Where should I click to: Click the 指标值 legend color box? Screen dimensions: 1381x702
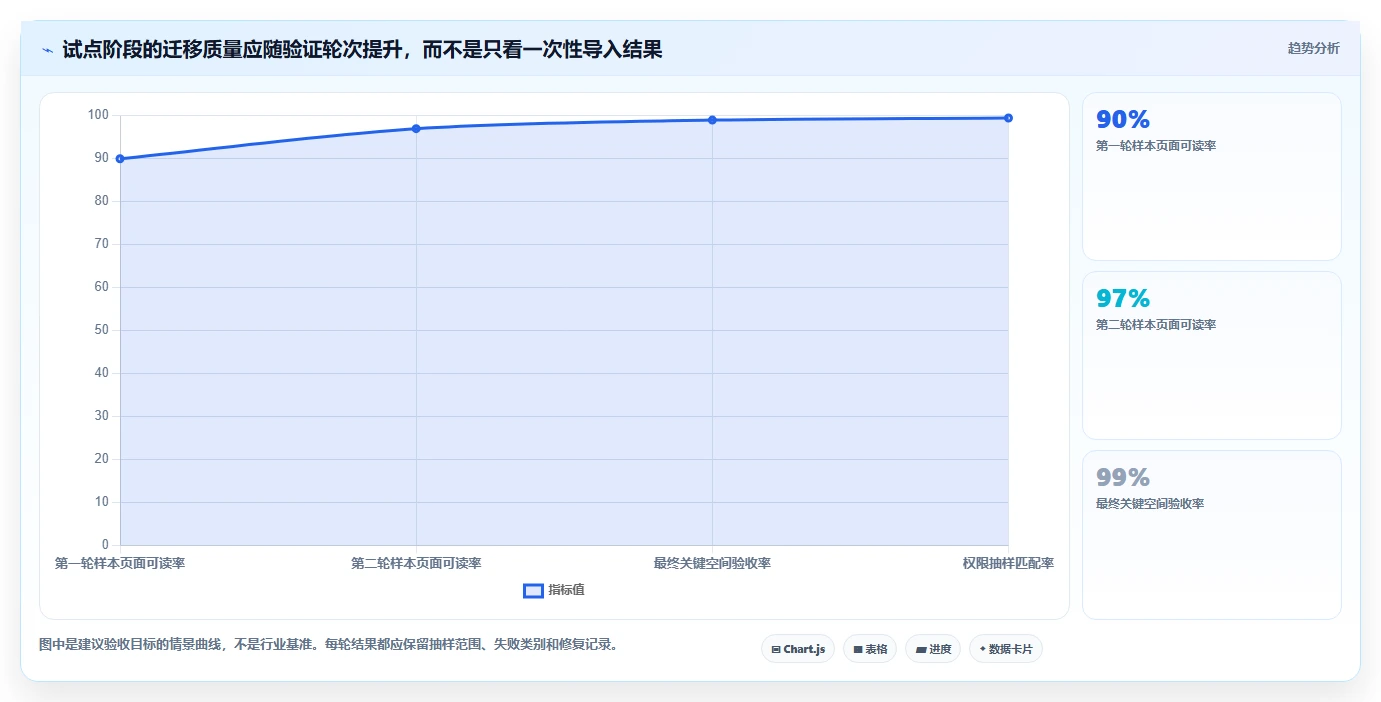533,590
